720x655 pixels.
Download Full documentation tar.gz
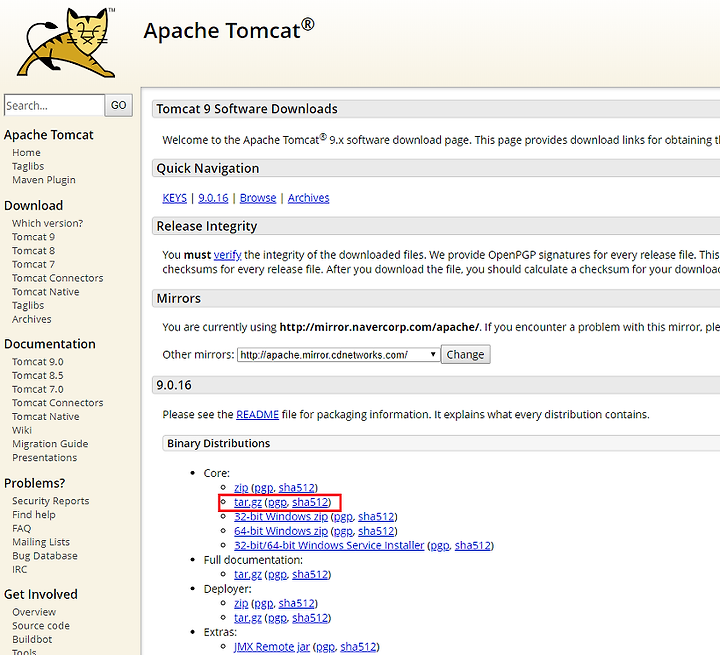pos(248,575)
